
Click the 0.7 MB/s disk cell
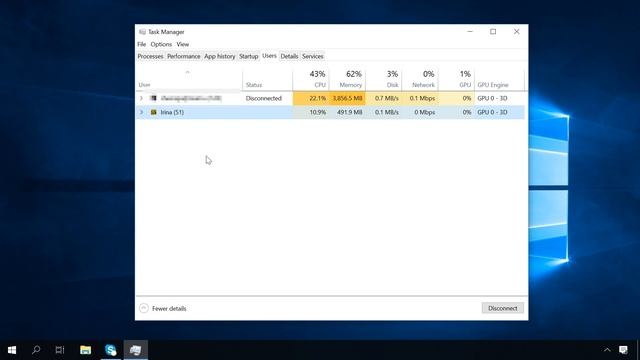[x=384, y=98]
